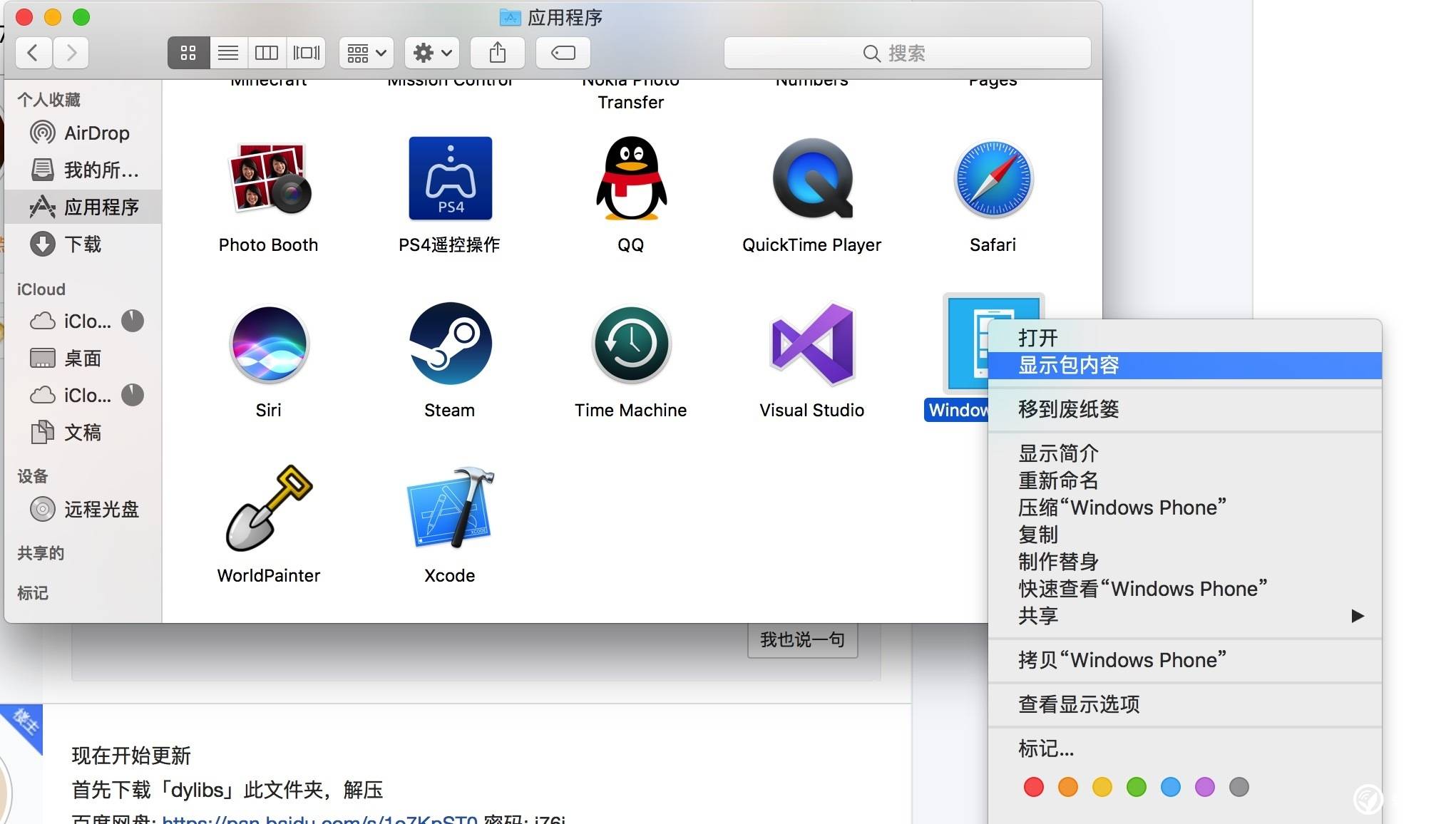Go forward with the Finder forward arrow
Image resolution: width=1456 pixels, height=824 pixels.
pos(71,53)
